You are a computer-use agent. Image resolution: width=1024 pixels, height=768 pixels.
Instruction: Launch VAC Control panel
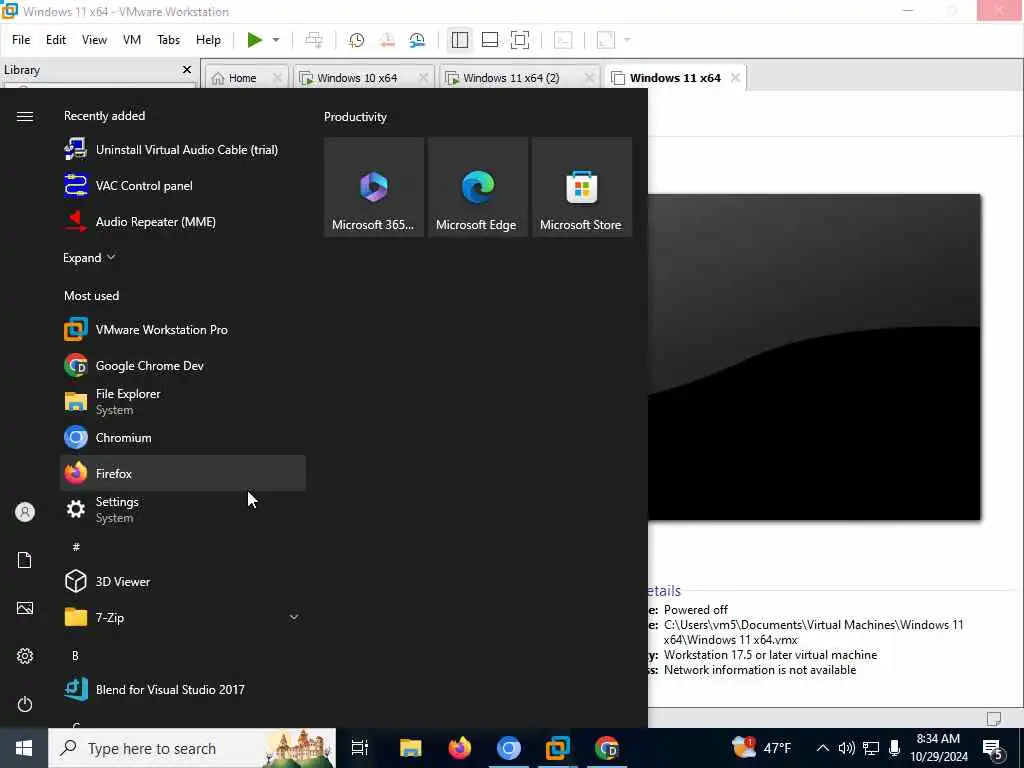[183, 185]
